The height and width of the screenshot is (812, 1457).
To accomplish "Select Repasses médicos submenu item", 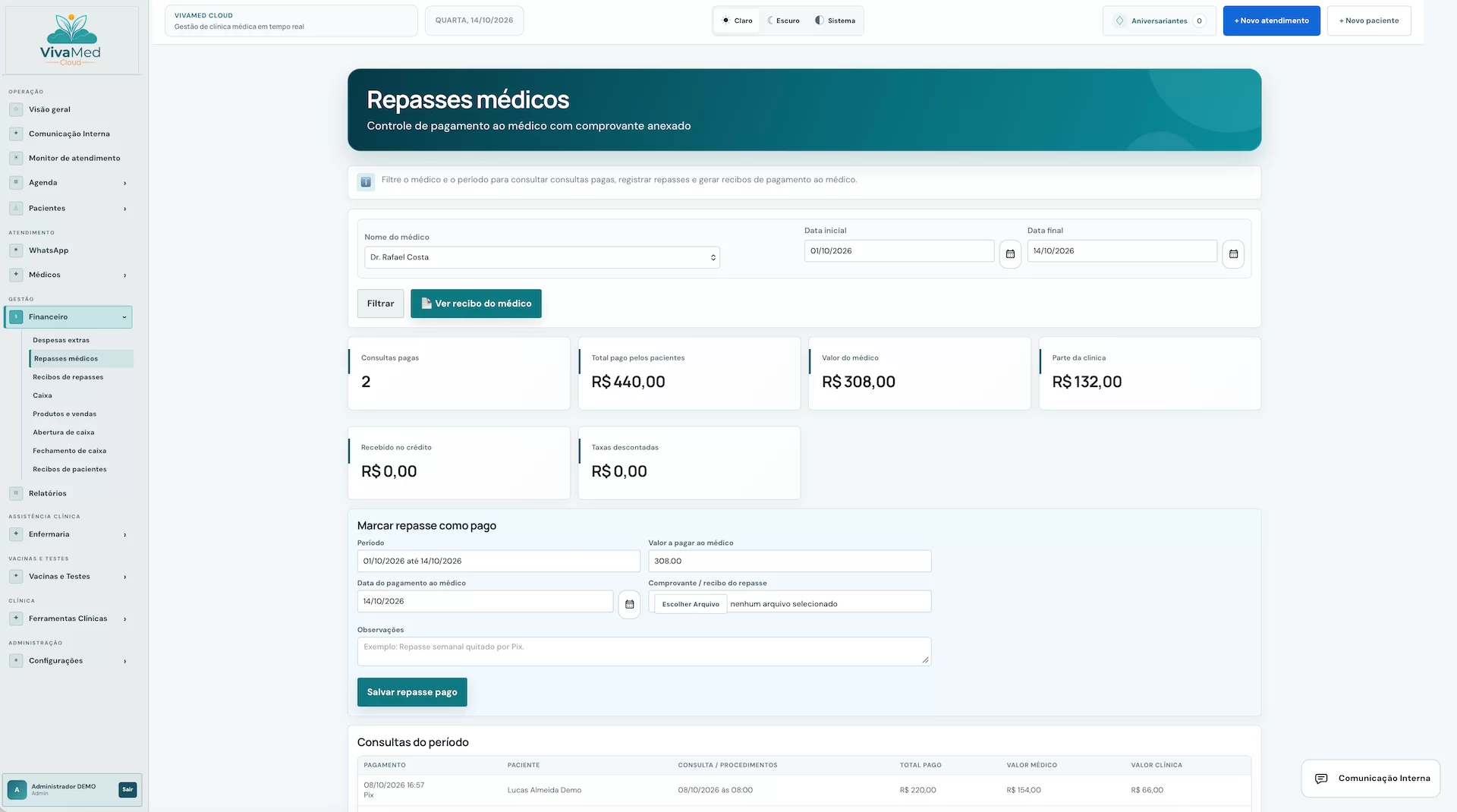I will point(81,358).
